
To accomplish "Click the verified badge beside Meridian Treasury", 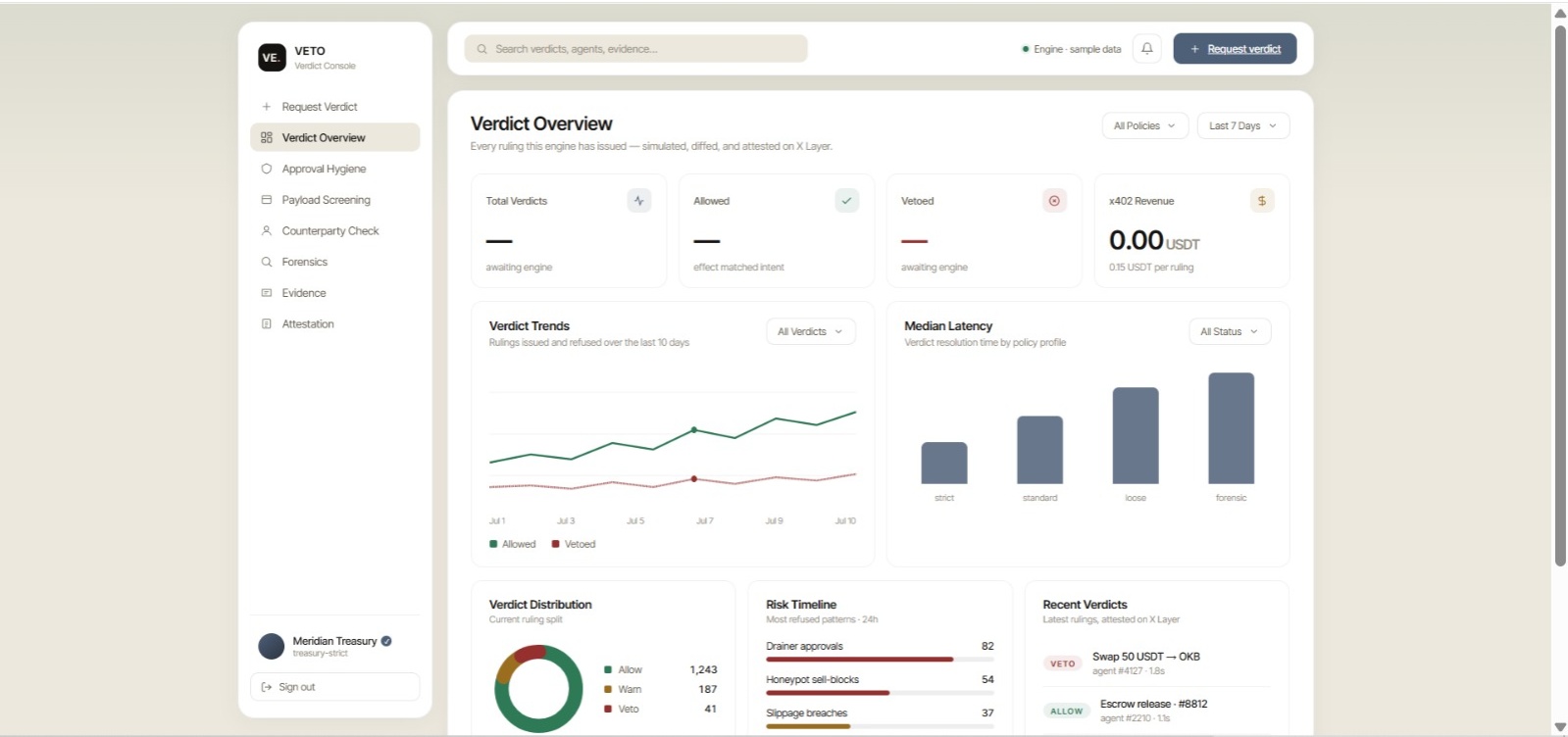I will pos(386,641).
